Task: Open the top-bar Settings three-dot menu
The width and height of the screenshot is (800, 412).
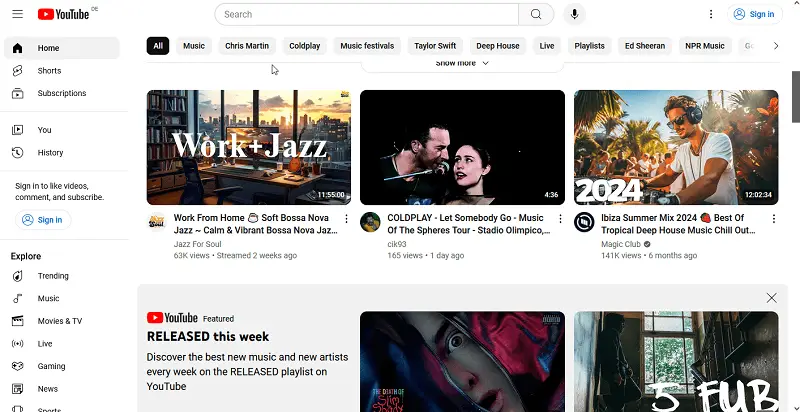Action: point(711,14)
